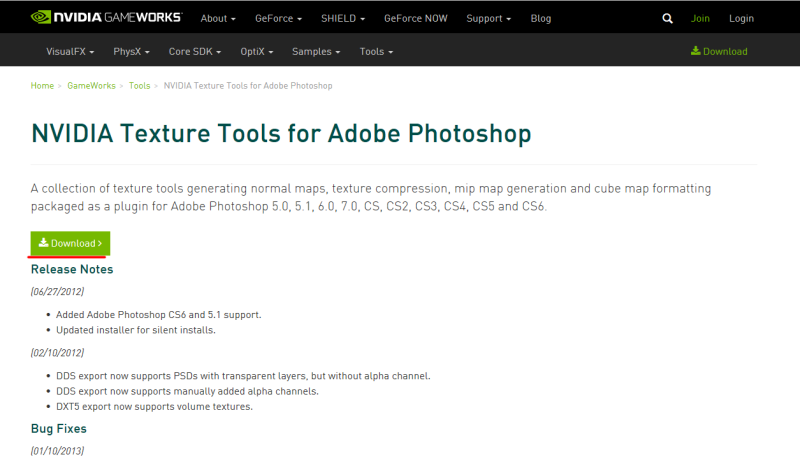The image size is (800, 464).
Task: Click 'Updated installer for silent installs' line
Action: click(136, 330)
